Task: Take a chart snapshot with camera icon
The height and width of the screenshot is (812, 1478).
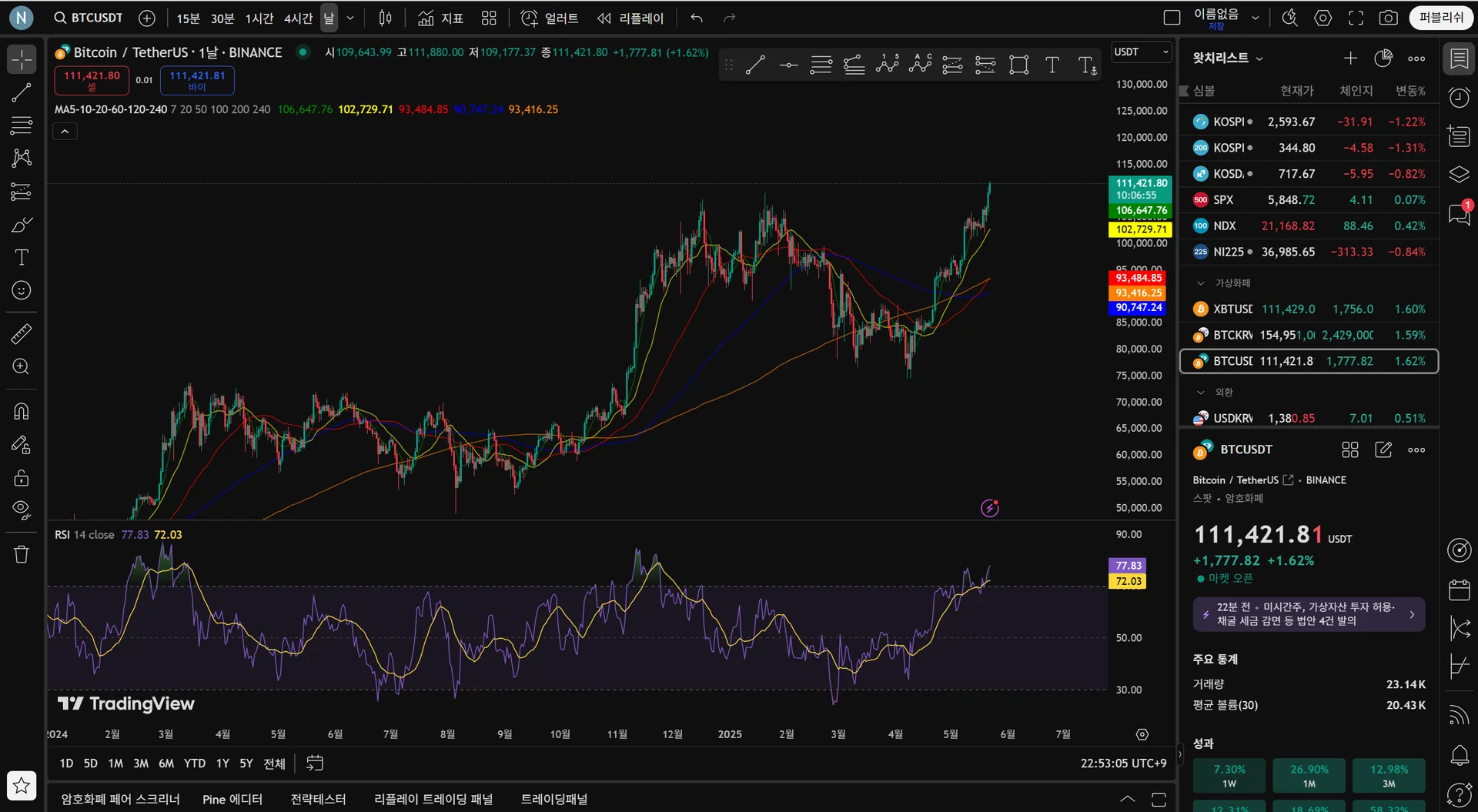Action: pos(1388,18)
